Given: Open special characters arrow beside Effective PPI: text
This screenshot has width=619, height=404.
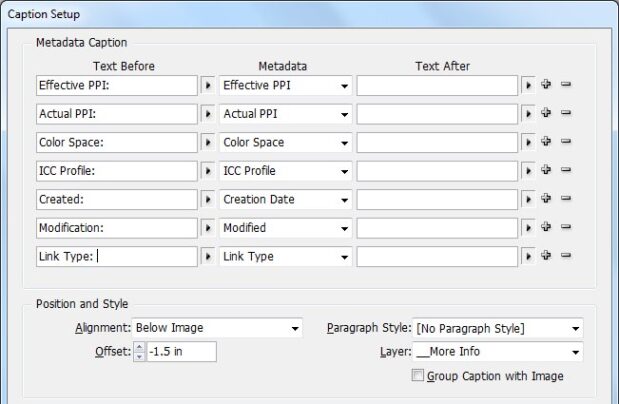Looking at the screenshot, I should [208, 85].
